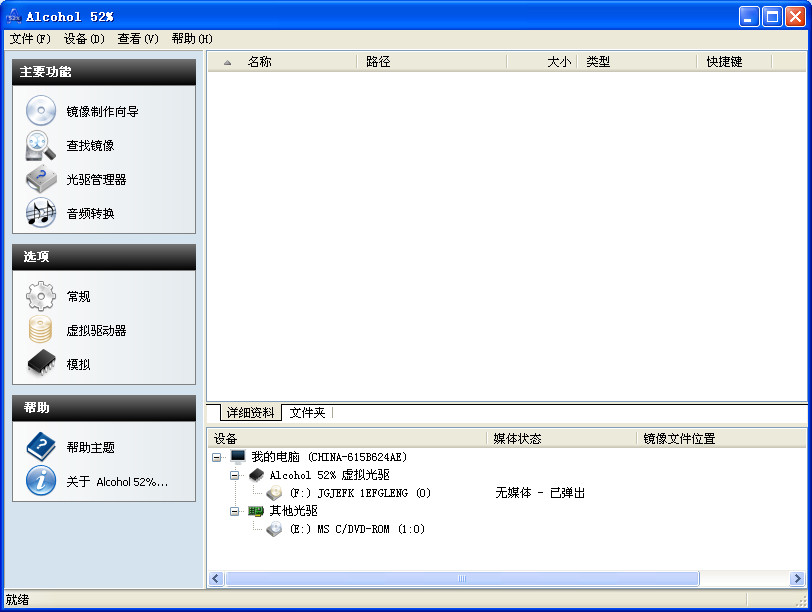This screenshot has height=612, width=812.
Task: Switch to the 文件夹 tab
Action: point(307,413)
